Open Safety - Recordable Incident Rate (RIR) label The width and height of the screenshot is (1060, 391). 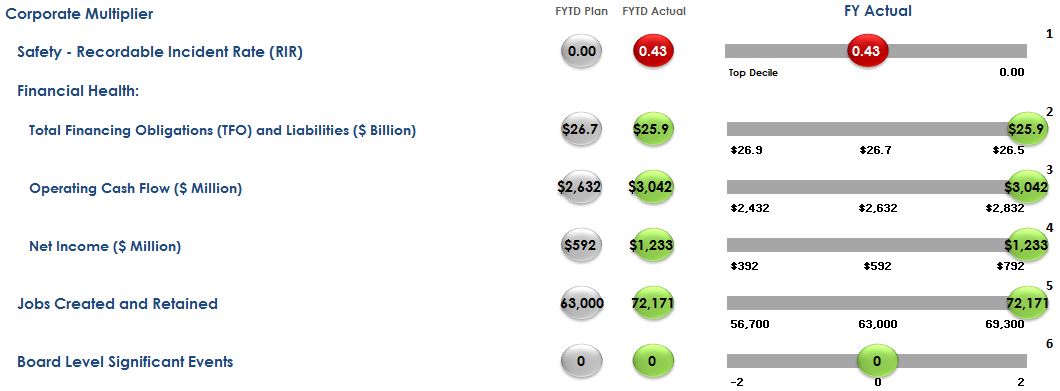[x=160, y=53]
